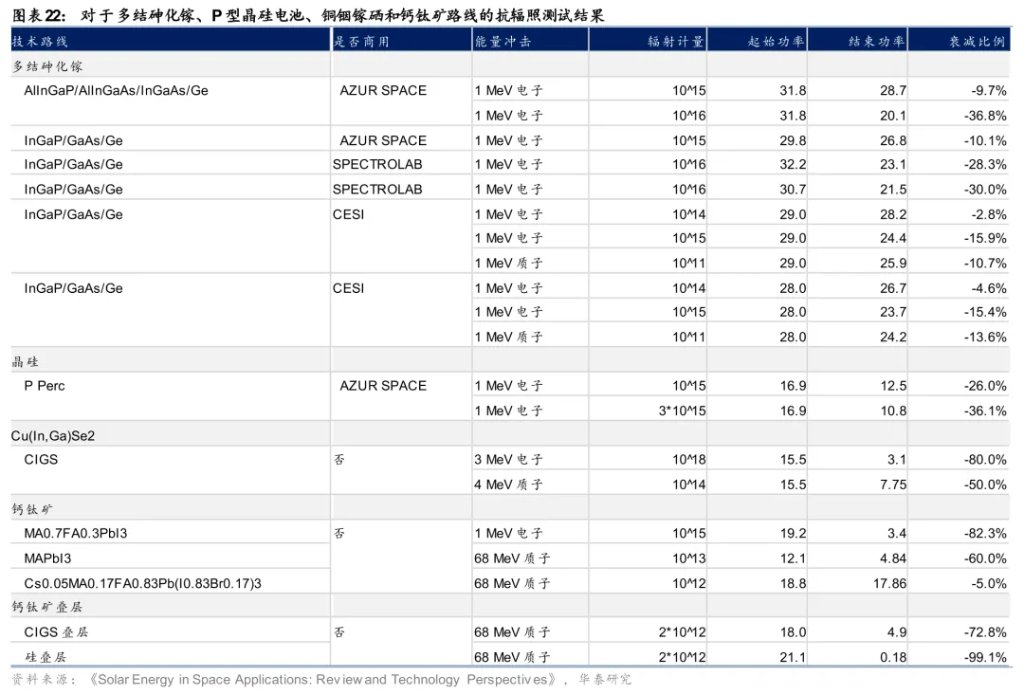1024x692 pixels.
Task: Select the Cu(In,Ga)Se2 section row
Action: 48,434
